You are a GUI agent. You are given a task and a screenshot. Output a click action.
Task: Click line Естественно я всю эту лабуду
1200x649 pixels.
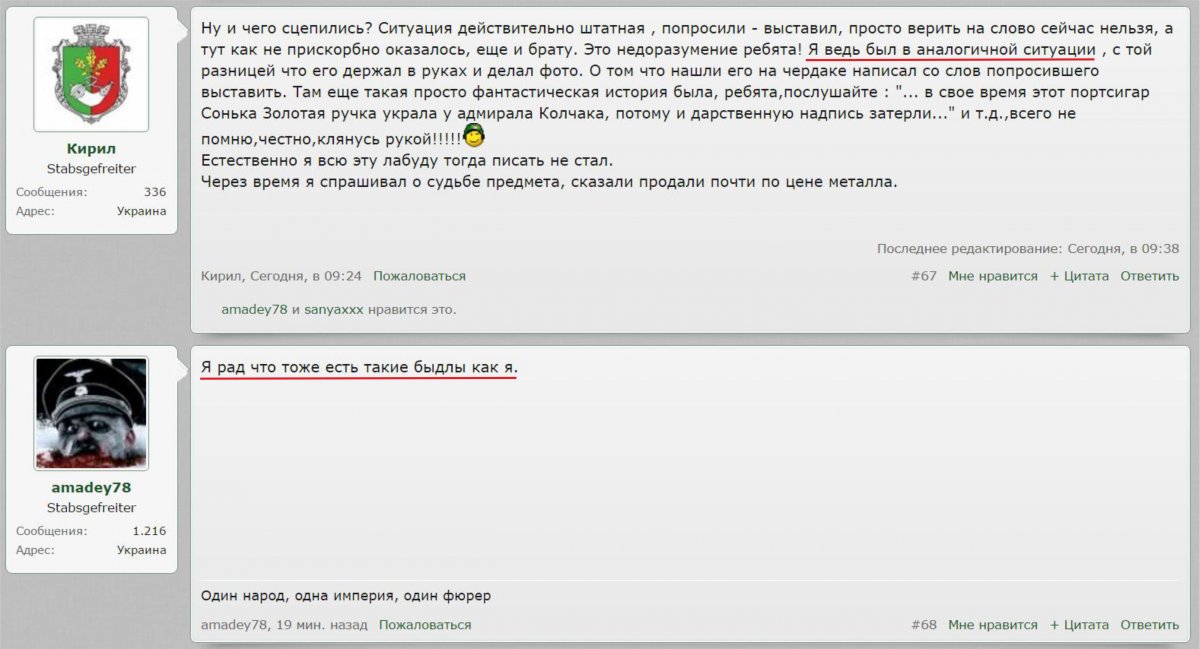click(407, 160)
